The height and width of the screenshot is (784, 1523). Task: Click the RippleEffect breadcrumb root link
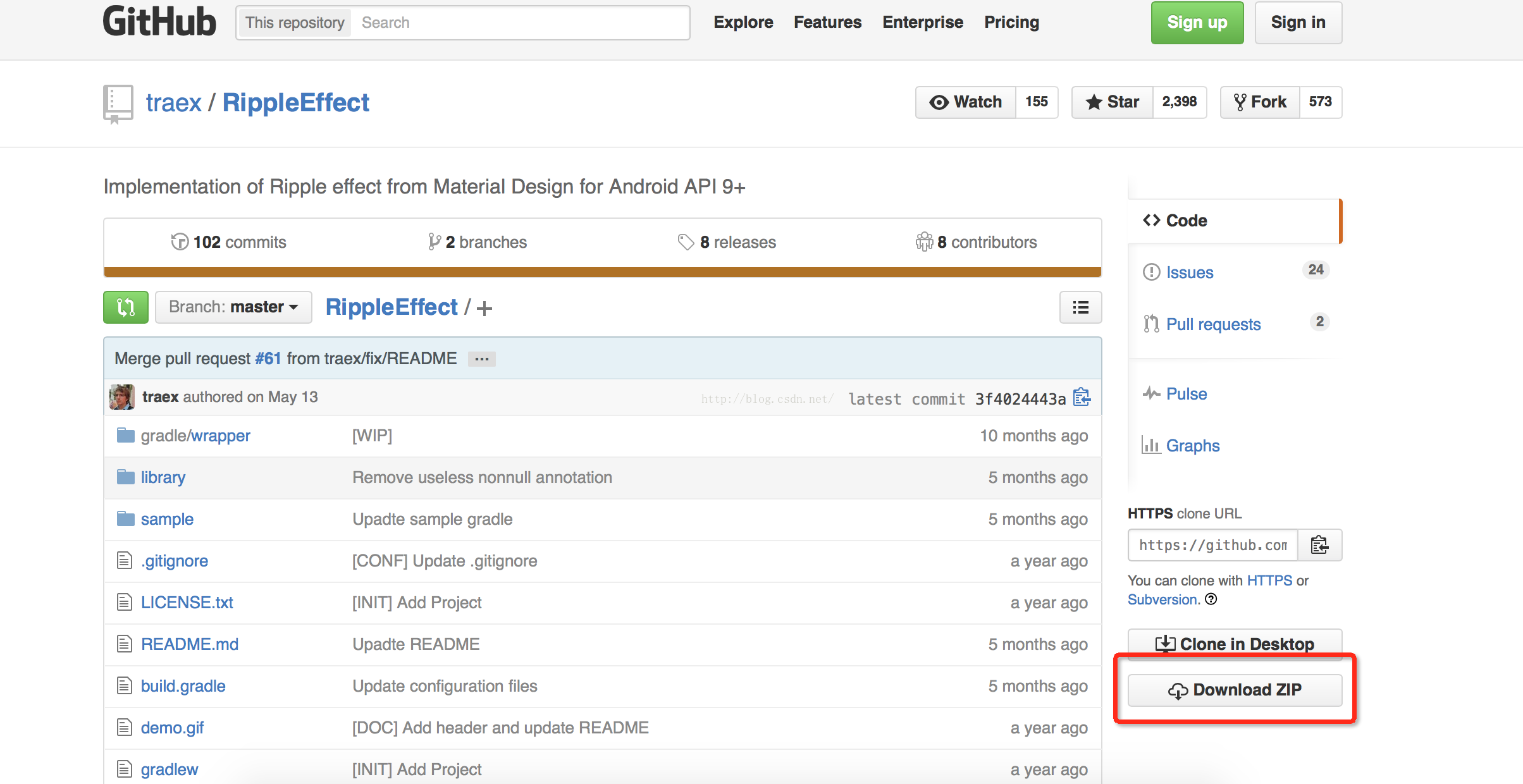pos(392,307)
